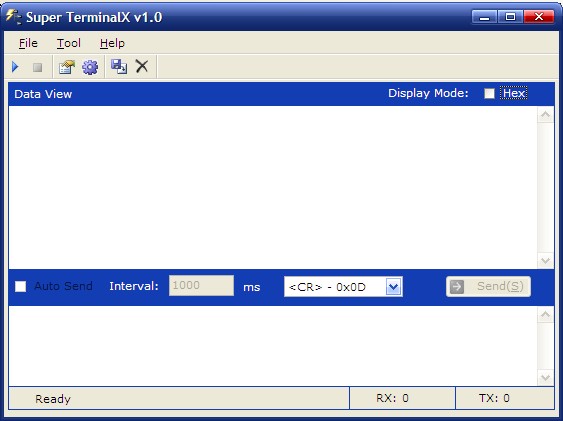Click the gray stop square icon
The width and height of the screenshot is (563, 421).
[37, 67]
